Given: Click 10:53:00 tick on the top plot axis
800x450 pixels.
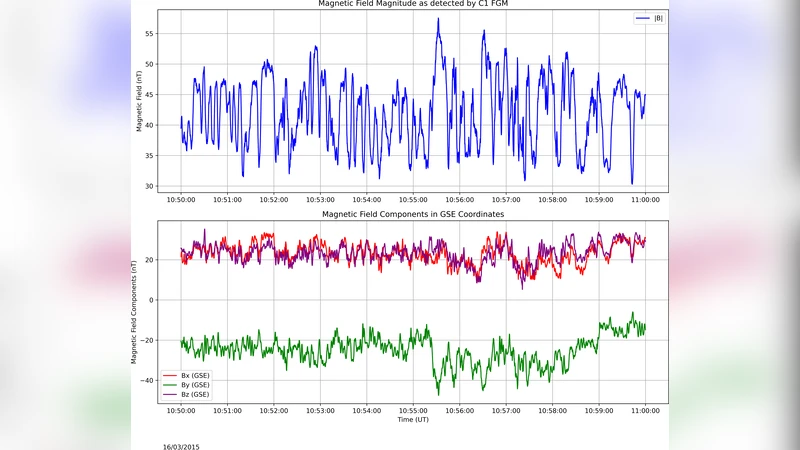Looking at the screenshot, I should coord(320,200).
